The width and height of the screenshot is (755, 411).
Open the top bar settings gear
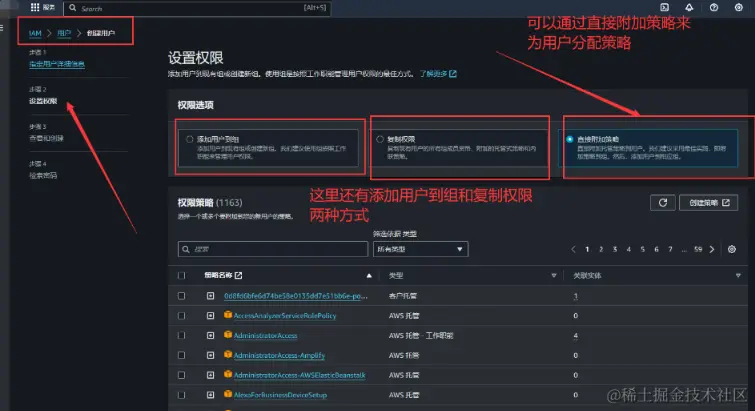coord(738,7)
